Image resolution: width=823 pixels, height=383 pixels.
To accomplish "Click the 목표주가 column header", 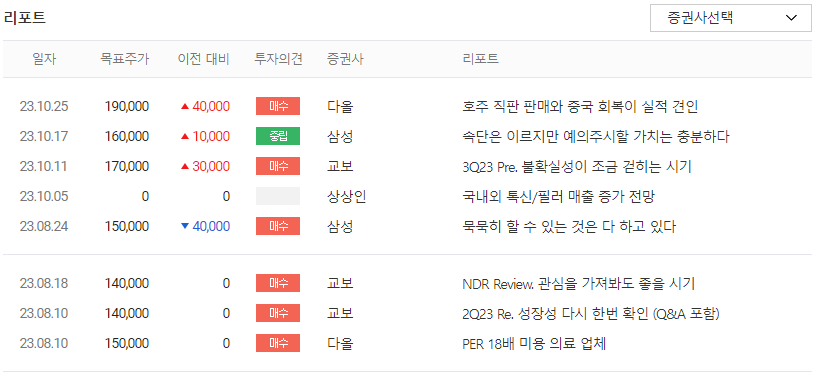I will [x=124, y=59].
